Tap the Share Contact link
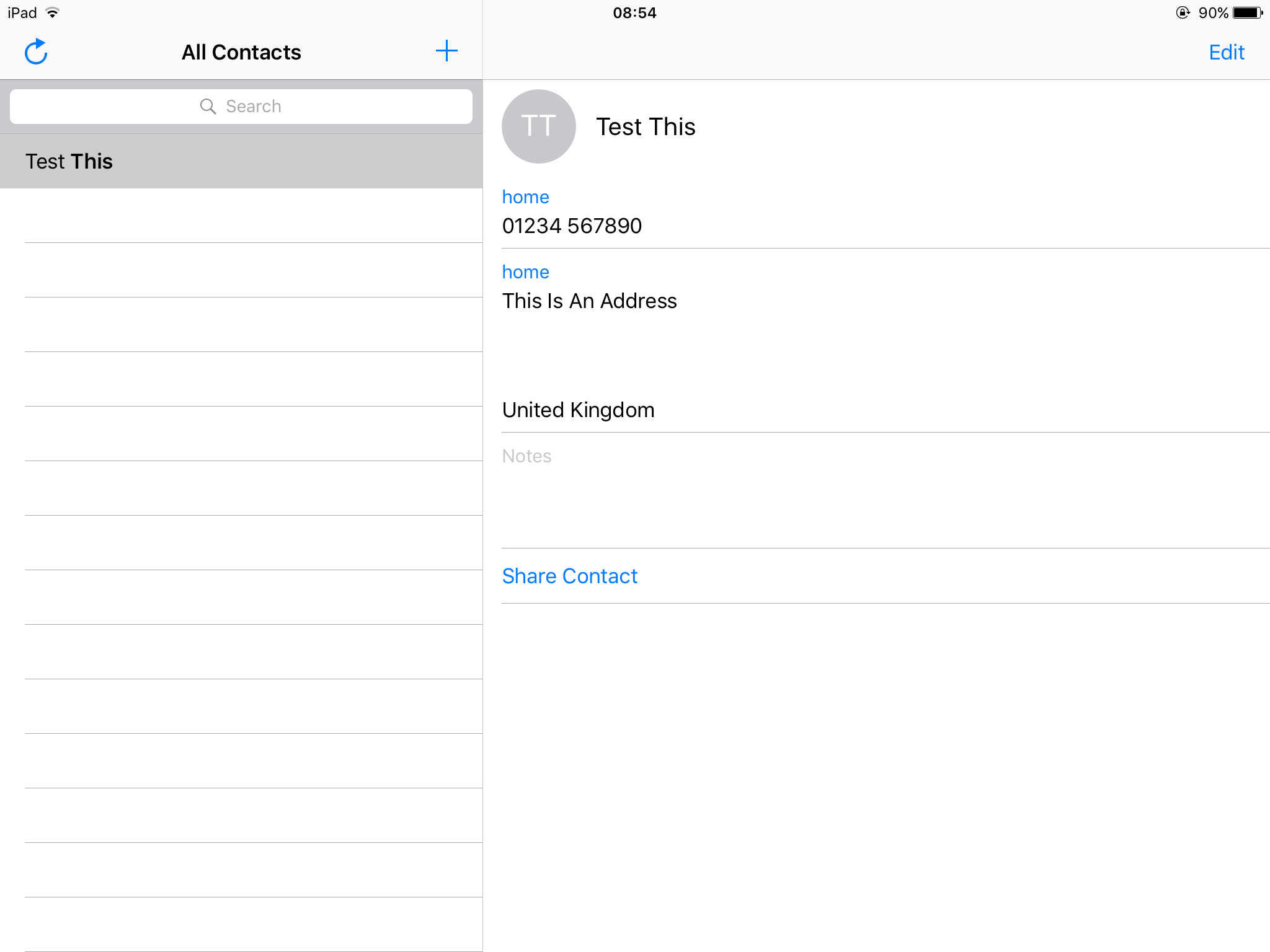The image size is (1270, 952). tap(569, 576)
